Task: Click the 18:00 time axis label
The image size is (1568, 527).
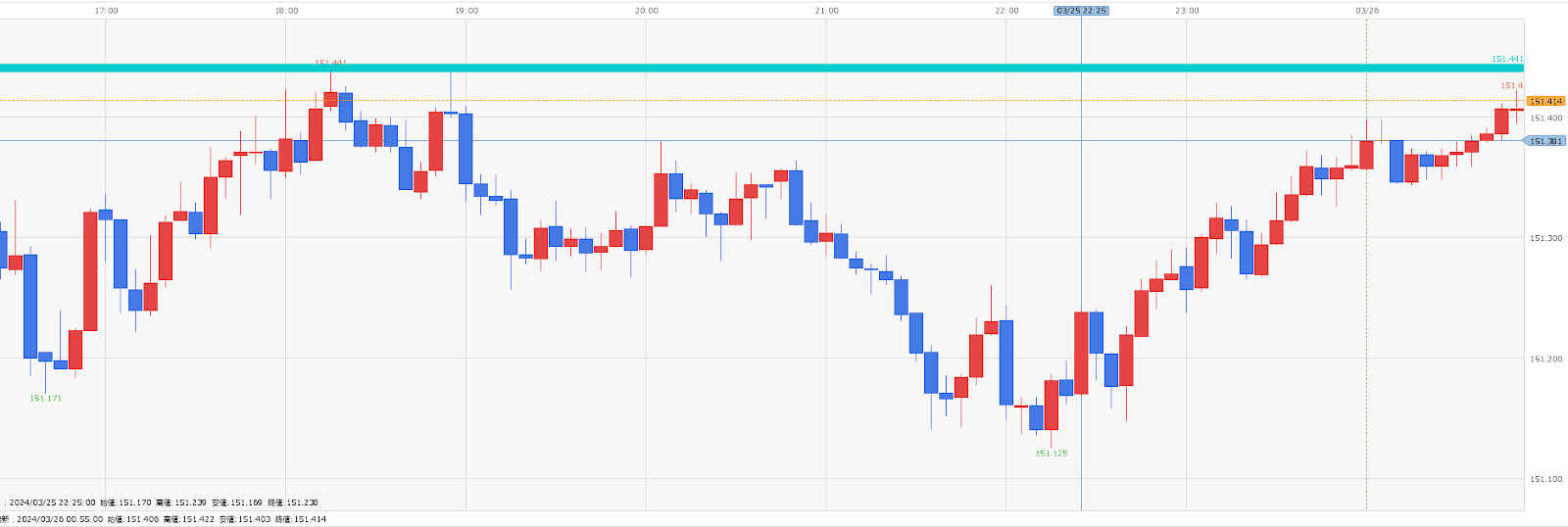Action: (286, 11)
